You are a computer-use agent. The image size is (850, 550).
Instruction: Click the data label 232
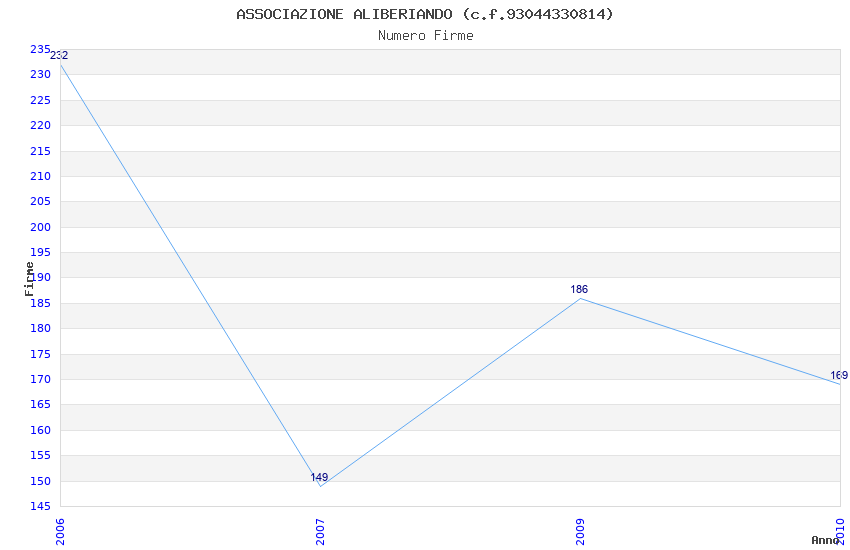[59, 55]
